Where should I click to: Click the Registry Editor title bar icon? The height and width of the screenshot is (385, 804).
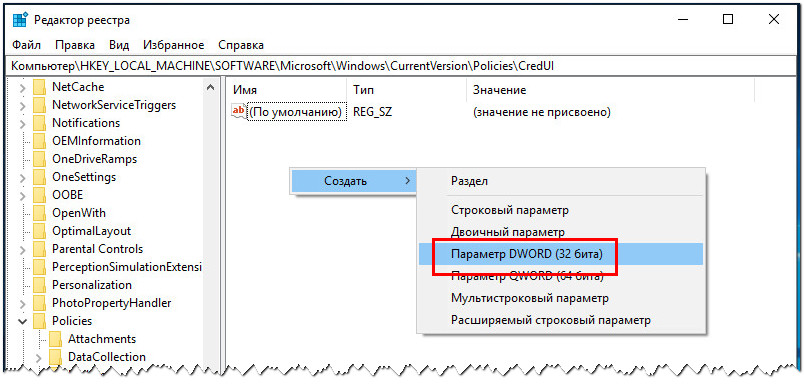click(x=20, y=20)
